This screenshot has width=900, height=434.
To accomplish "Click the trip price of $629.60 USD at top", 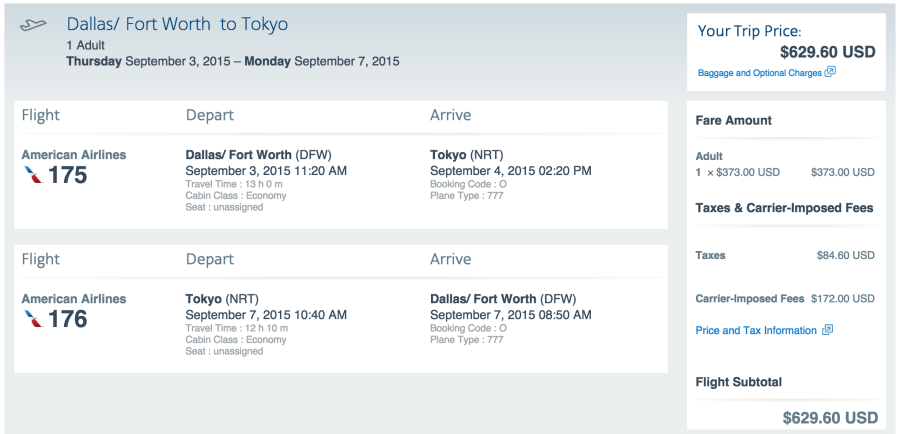I will 828,52.
